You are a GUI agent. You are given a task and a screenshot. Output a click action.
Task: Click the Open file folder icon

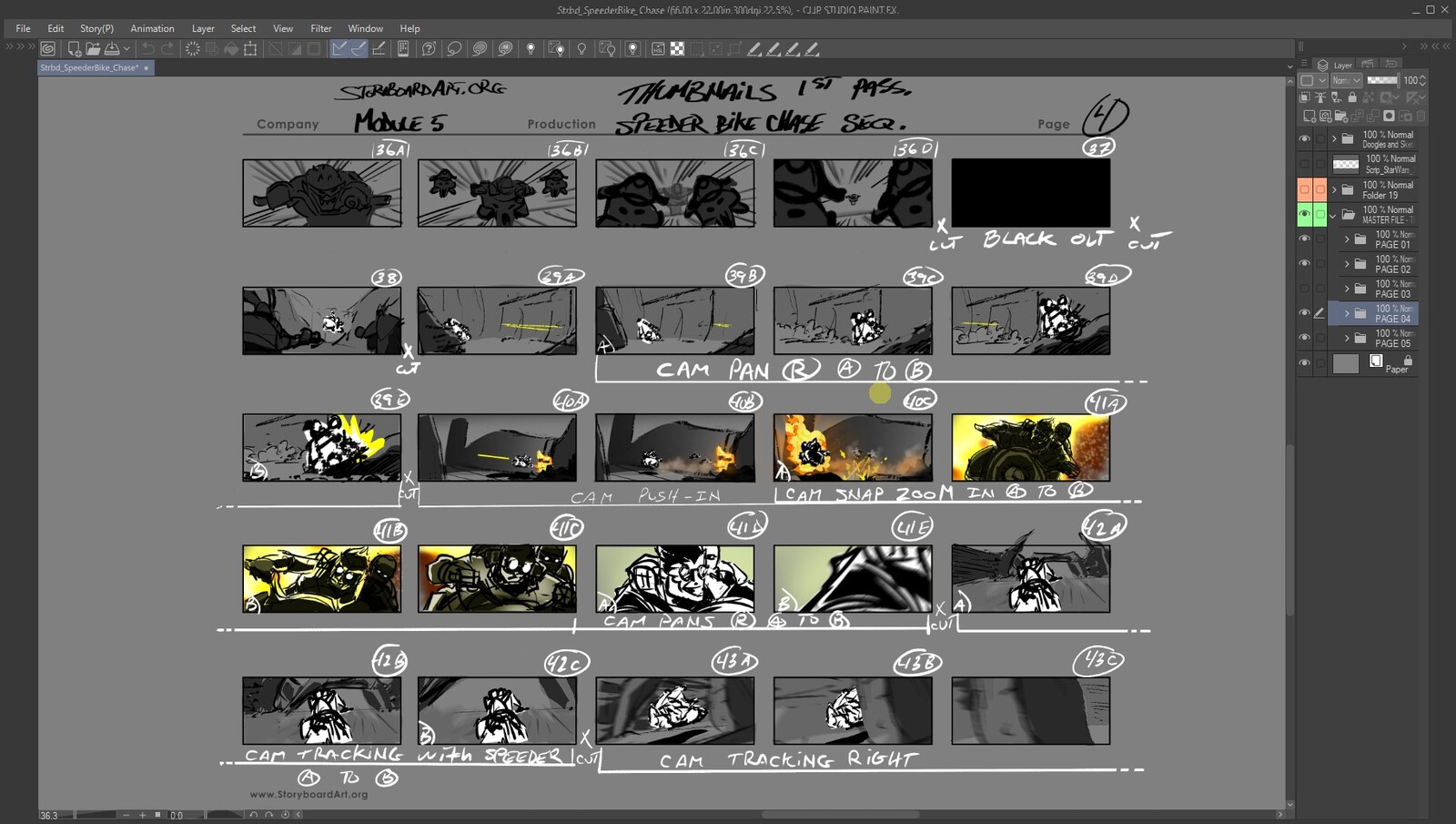(93, 49)
